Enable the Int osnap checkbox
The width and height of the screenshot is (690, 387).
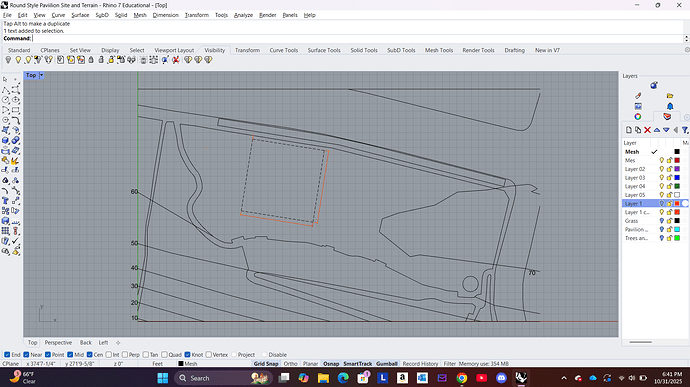(x=109, y=354)
